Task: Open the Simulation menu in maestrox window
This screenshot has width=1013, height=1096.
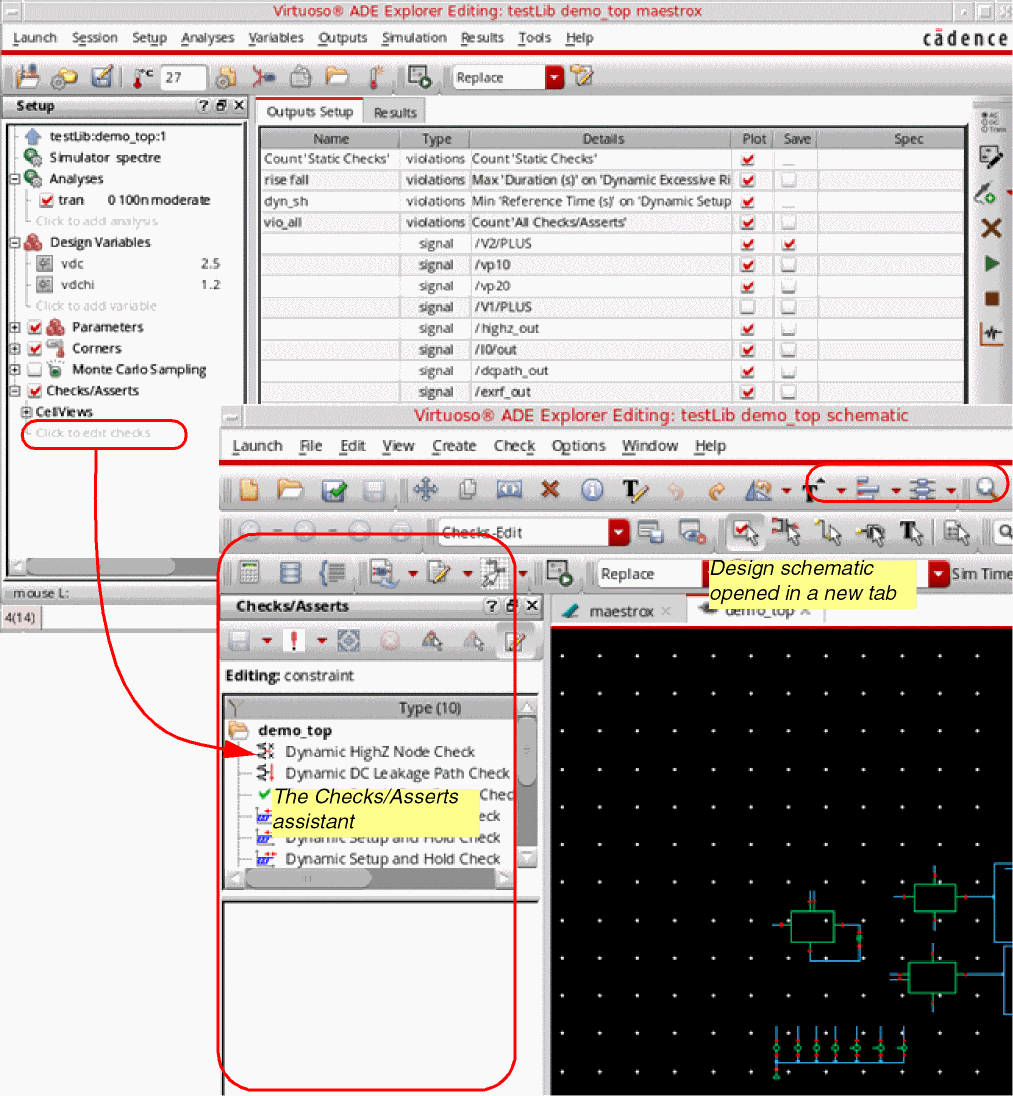Action: (x=414, y=38)
